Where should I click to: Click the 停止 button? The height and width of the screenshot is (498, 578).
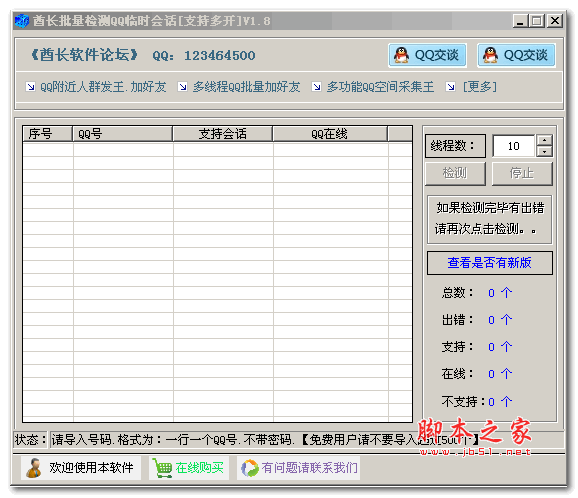[522, 173]
